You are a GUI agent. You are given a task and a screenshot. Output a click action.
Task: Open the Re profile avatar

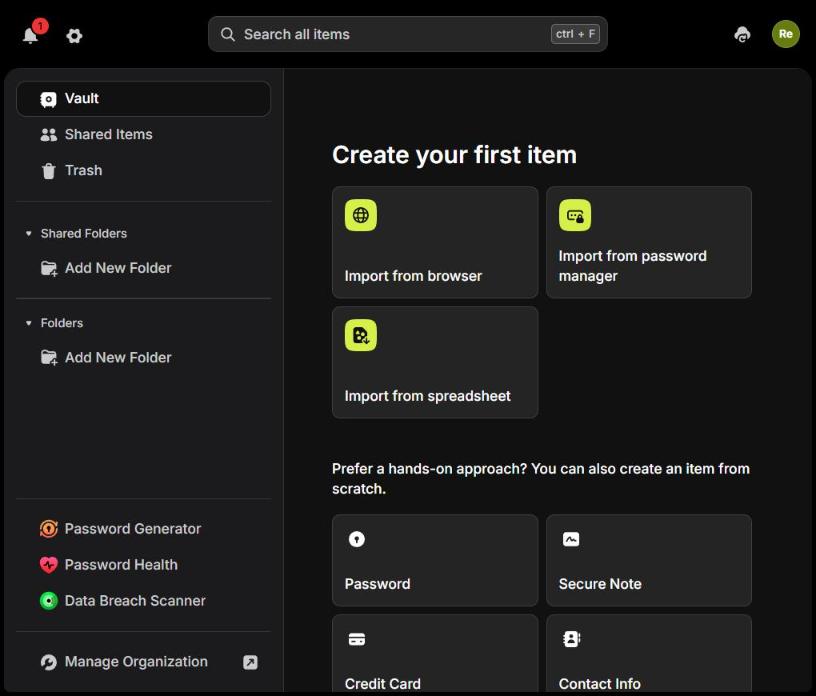coord(785,34)
